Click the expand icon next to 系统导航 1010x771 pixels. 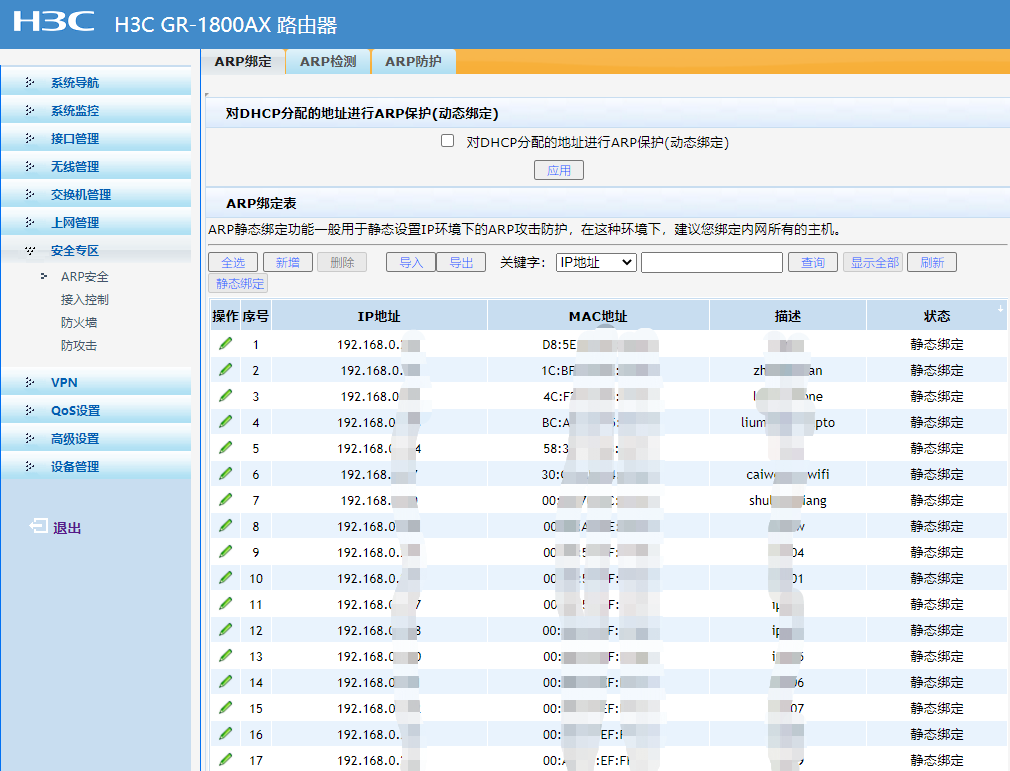pos(30,83)
